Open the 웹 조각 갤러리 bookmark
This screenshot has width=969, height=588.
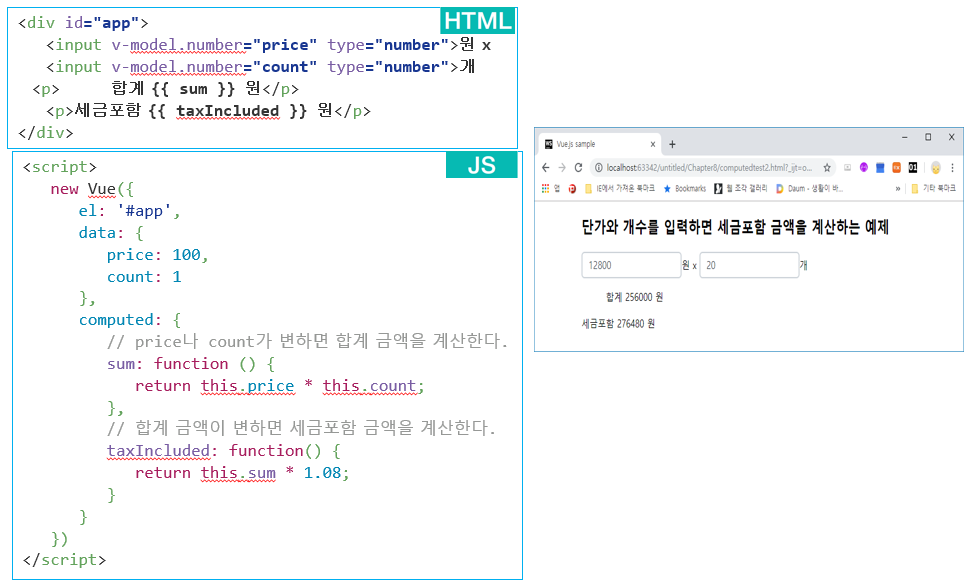740,189
